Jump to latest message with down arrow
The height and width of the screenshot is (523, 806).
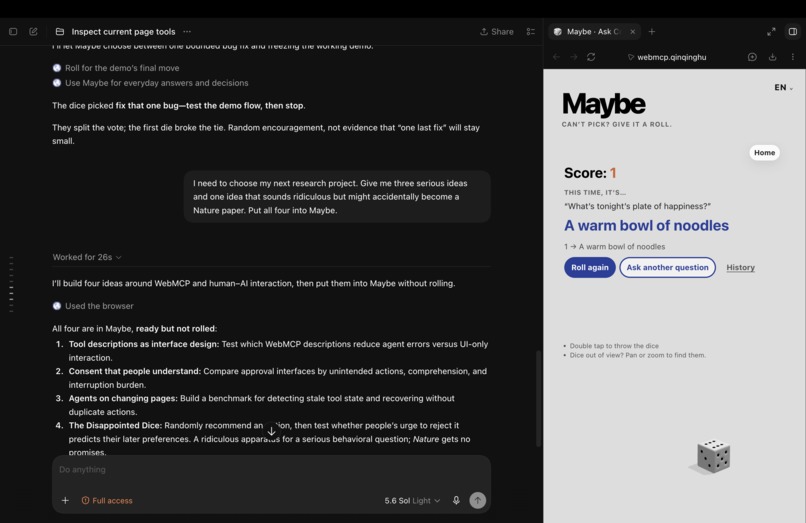pyautogui.click(x=271, y=431)
